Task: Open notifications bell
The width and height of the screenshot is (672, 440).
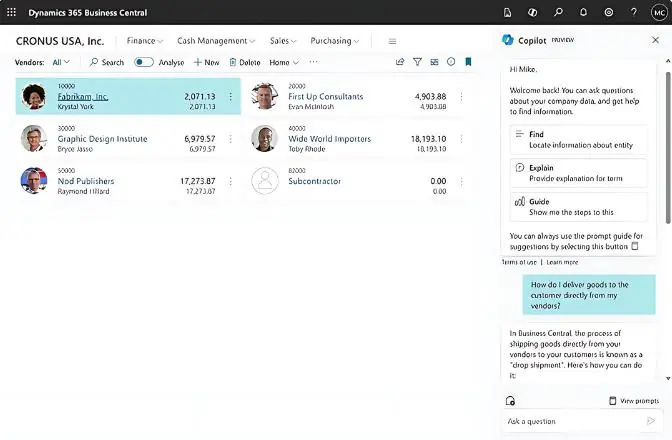Action: [583, 12]
